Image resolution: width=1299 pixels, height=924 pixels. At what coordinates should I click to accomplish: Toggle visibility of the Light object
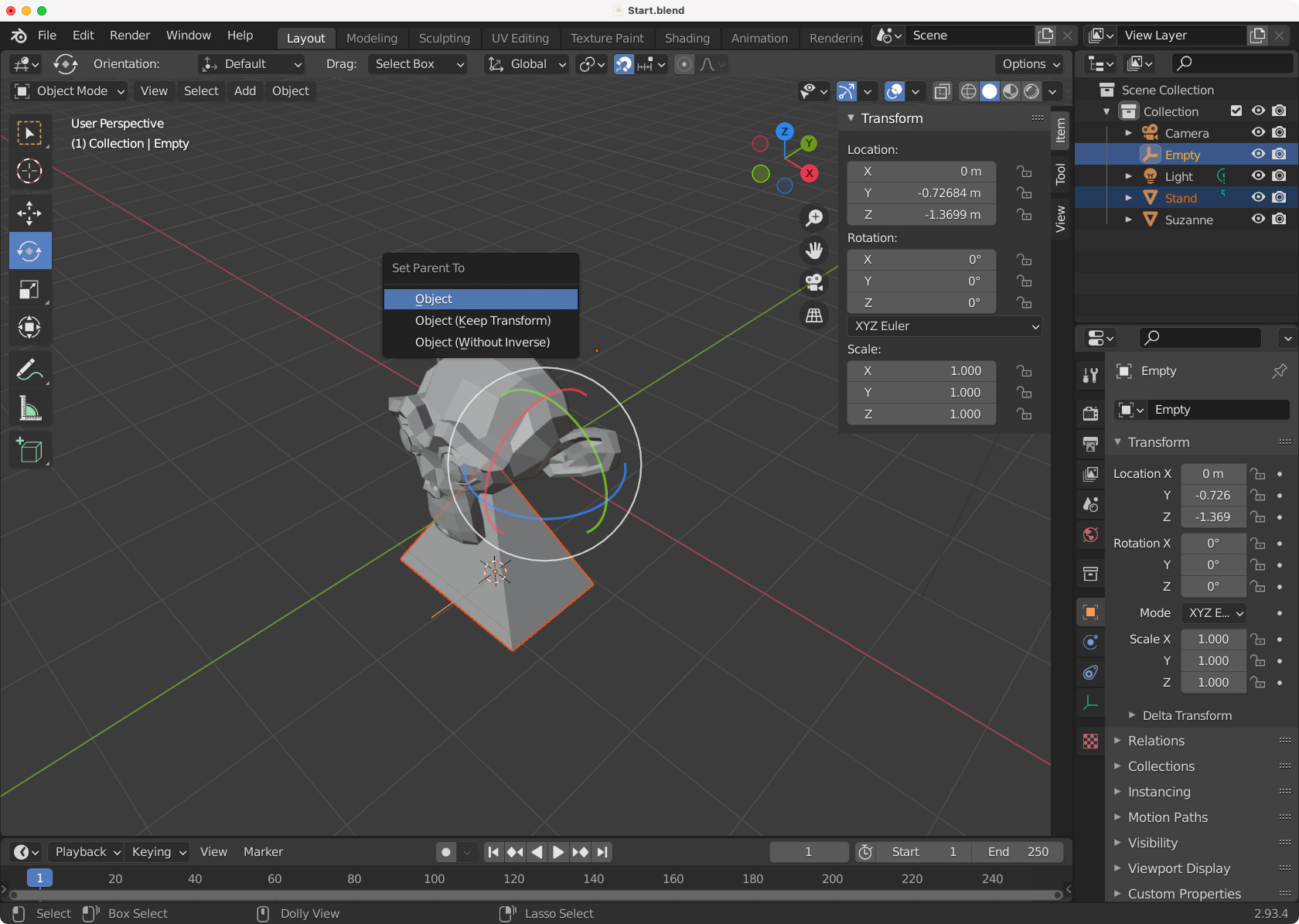[1258, 176]
